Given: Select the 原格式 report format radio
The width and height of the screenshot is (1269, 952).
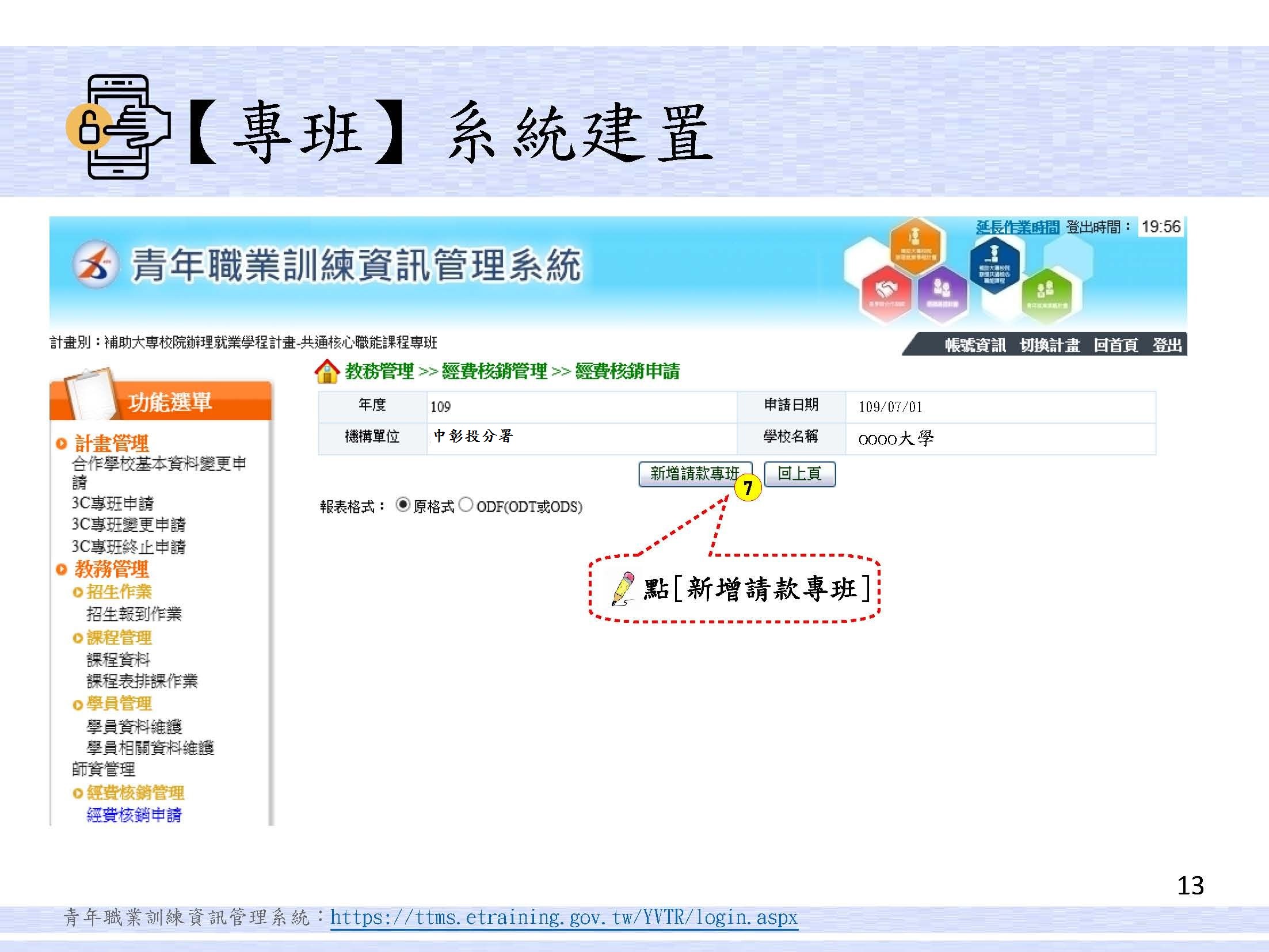Looking at the screenshot, I should [403, 505].
